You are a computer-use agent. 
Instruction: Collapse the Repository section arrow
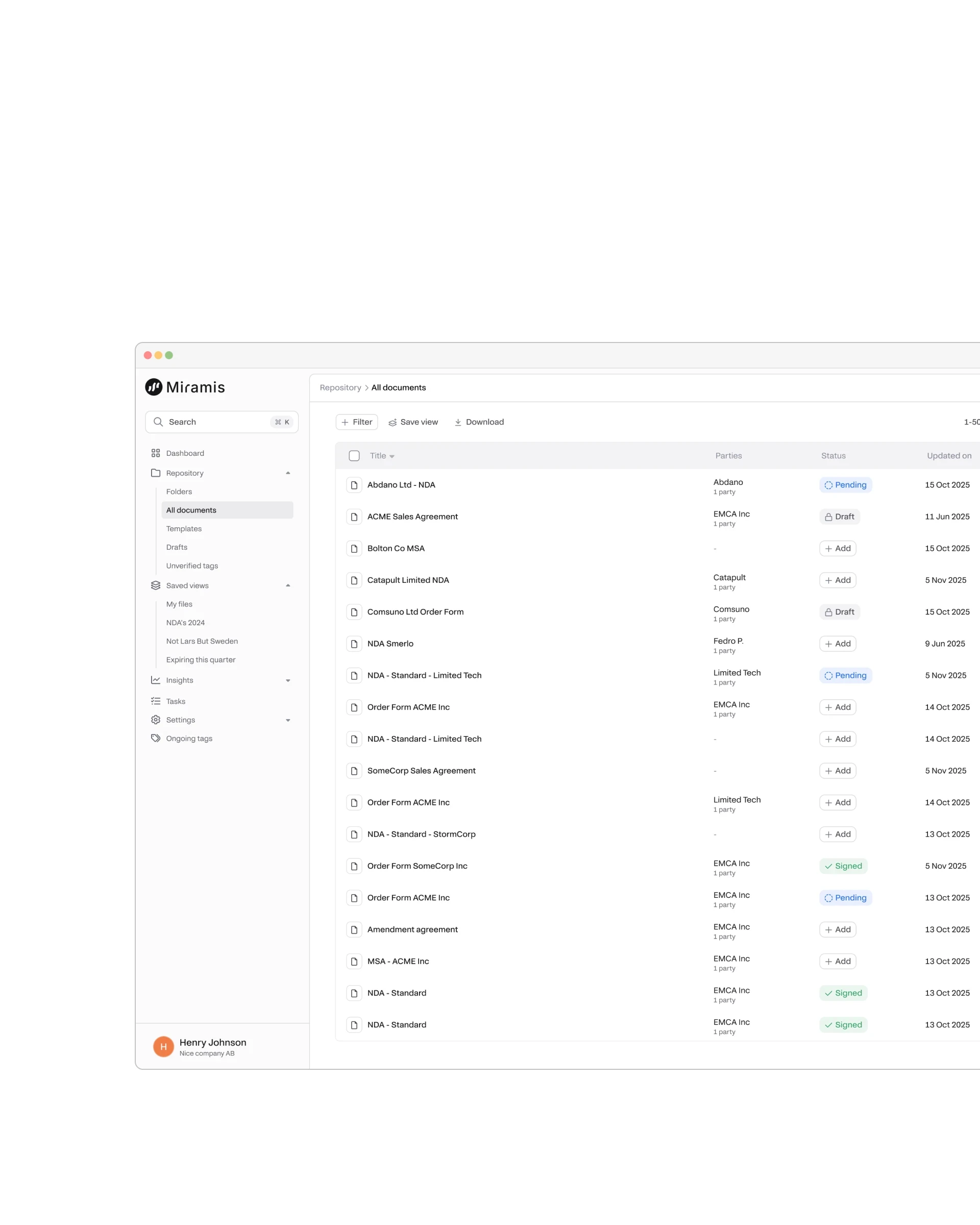pyautogui.click(x=288, y=473)
